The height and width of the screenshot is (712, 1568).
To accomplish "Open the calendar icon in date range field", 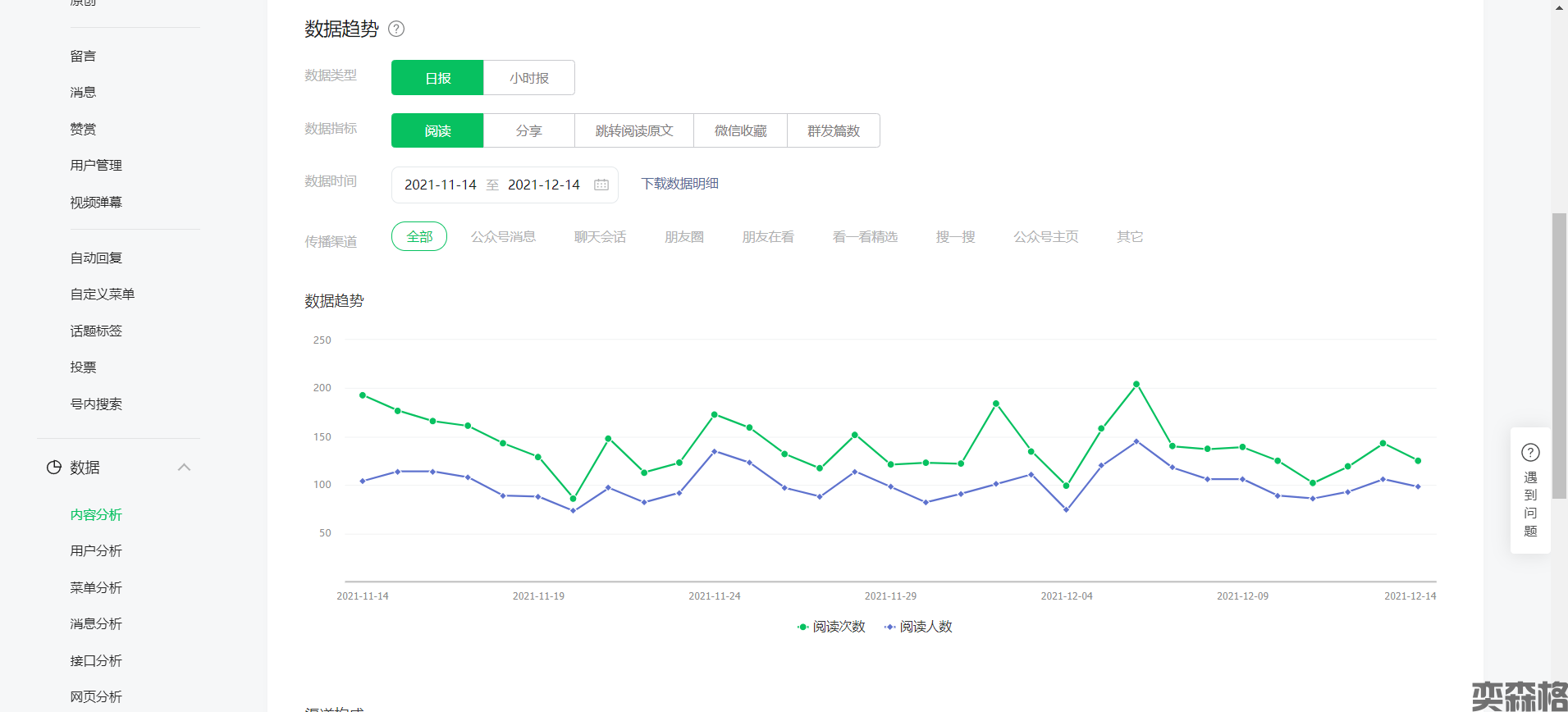I will coord(601,185).
